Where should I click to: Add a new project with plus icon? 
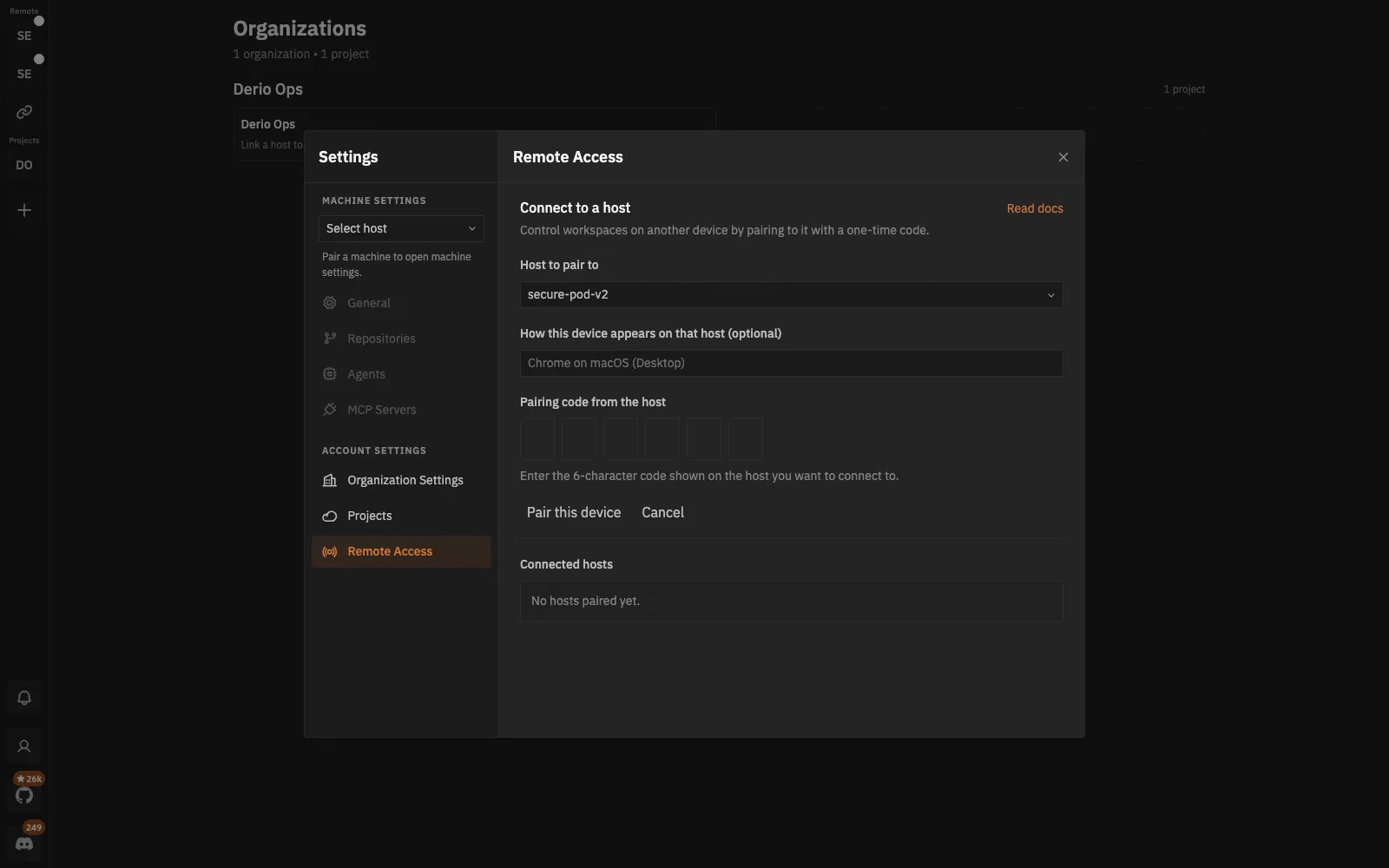point(24,210)
